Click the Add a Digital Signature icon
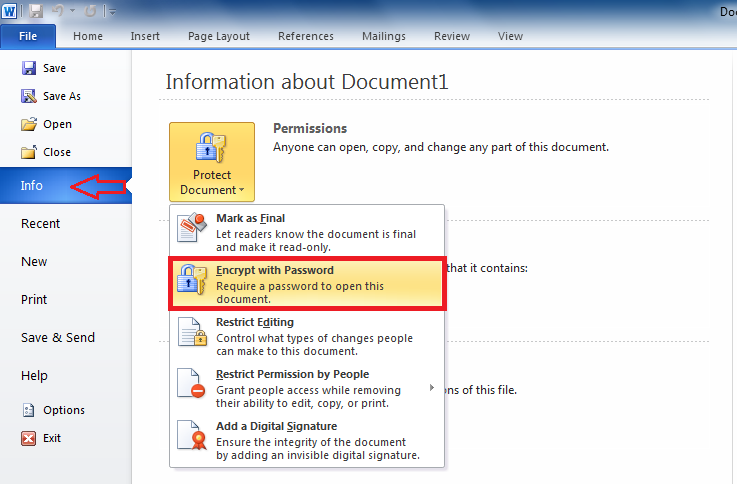Image resolution: width=737 pixels, height=484 pixels. pos(192,438)
